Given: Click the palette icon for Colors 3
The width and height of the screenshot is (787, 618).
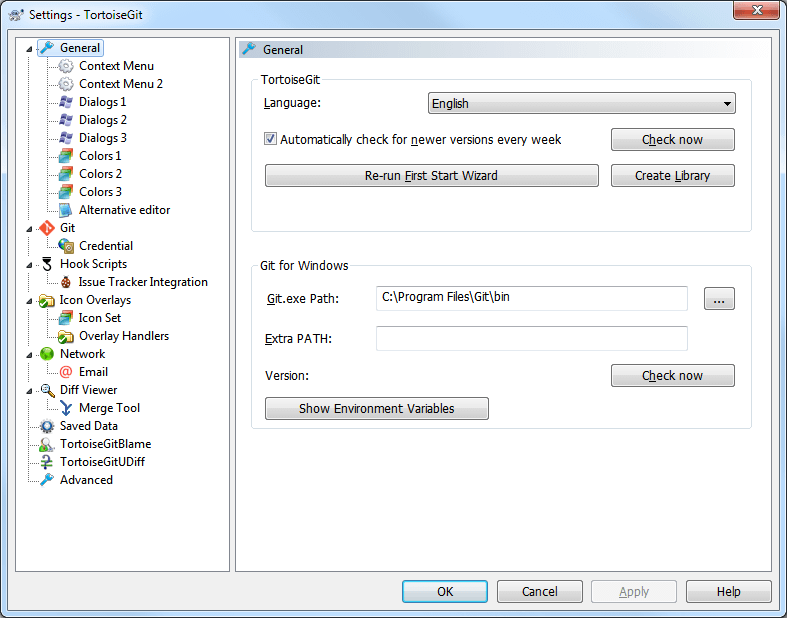Looking at the screenshot, I should pyautogui.click(x=66, y=192).
